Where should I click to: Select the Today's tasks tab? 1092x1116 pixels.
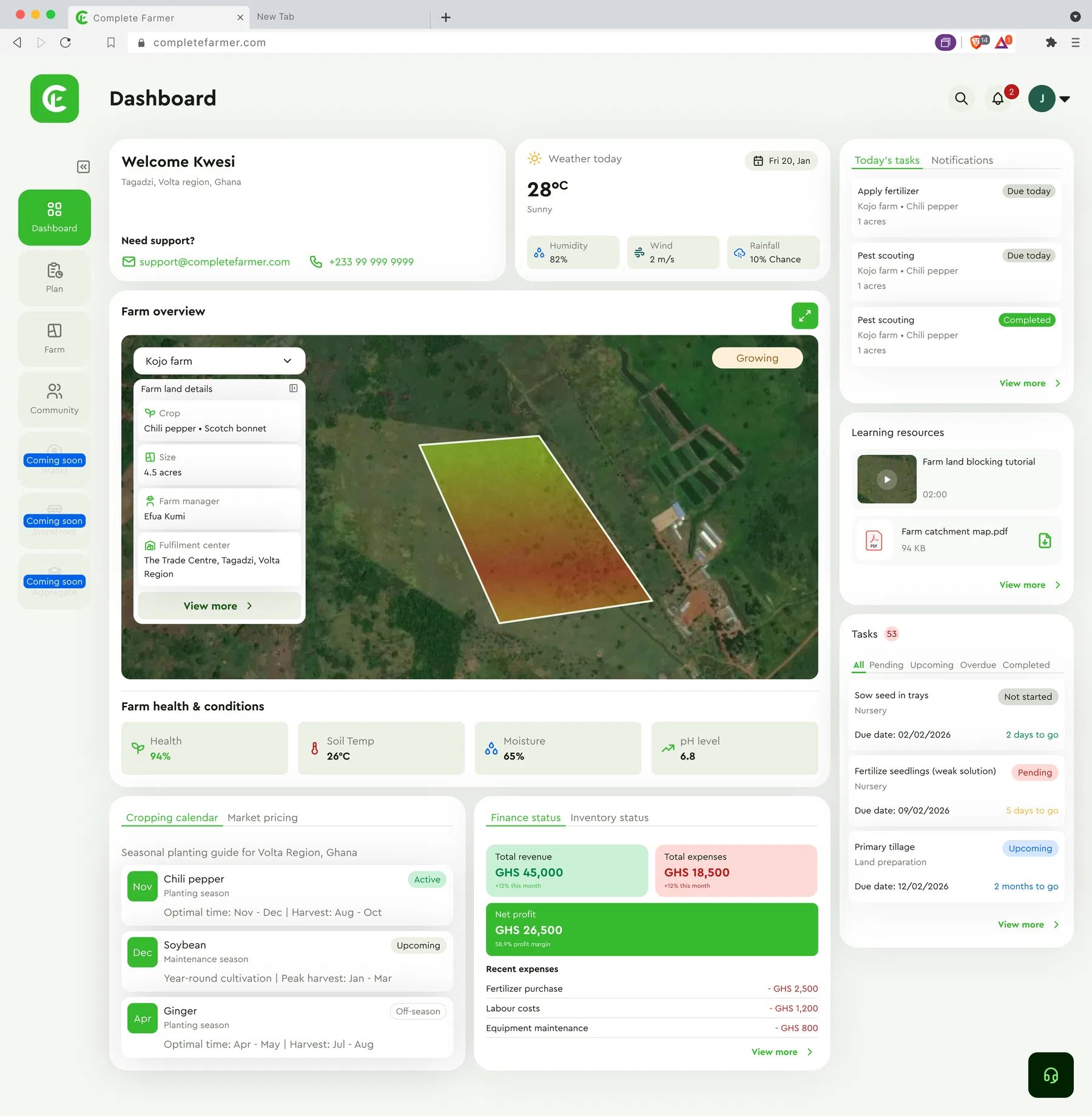(x=886, y=160)
